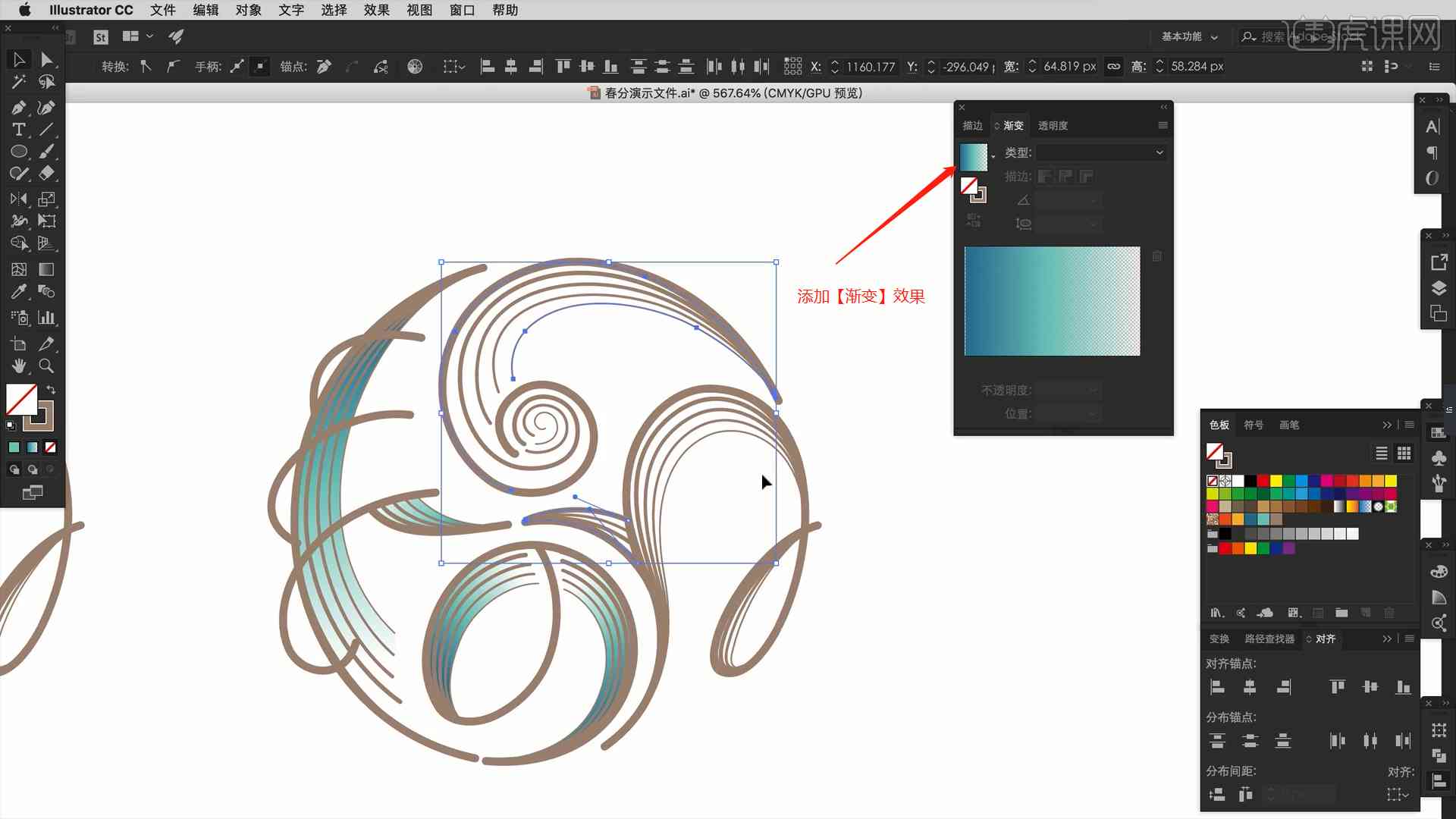
Task: Select the Zoom tool
Action: [46, 366]
